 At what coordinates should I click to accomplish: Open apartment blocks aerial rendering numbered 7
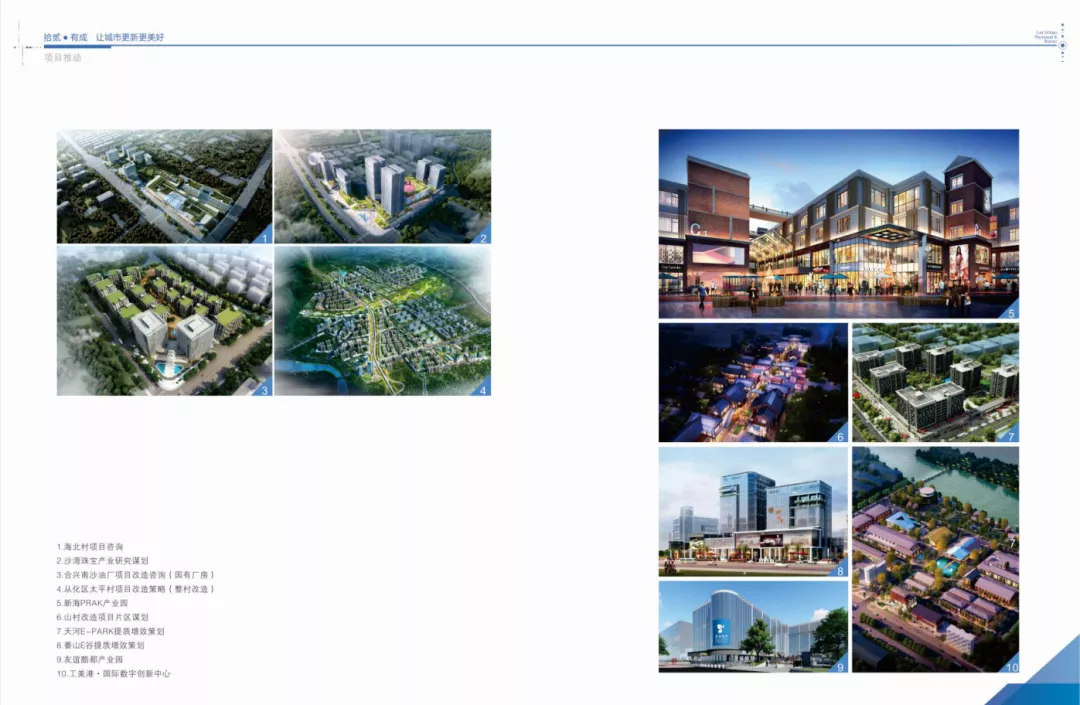click(935, 383)
